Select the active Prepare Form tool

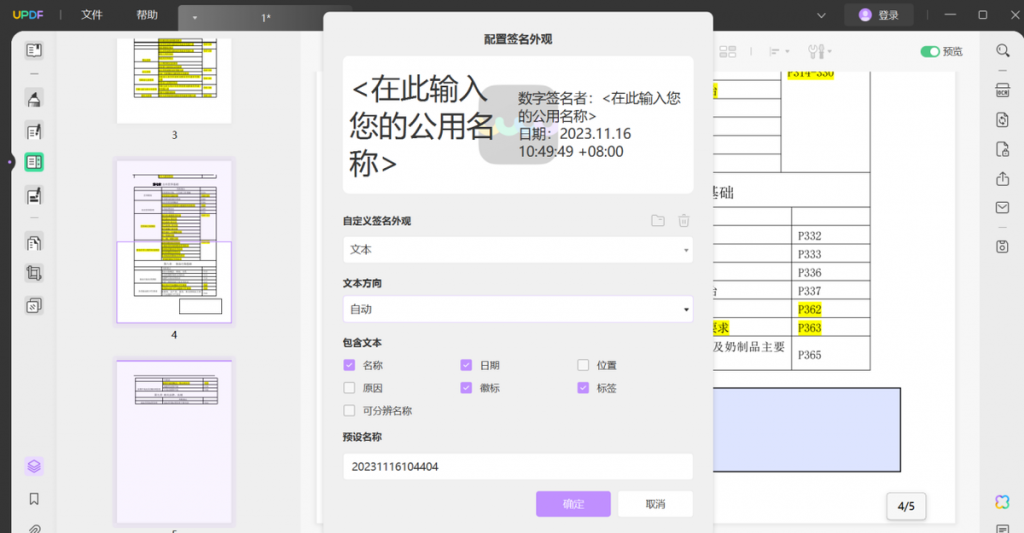(x=34, y=162)
